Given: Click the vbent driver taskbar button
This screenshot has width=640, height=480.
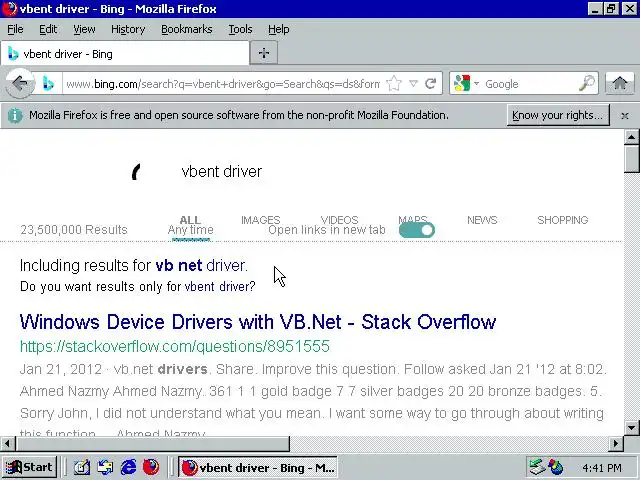Looking at the screenshot, I should click(x=258, y=467).
